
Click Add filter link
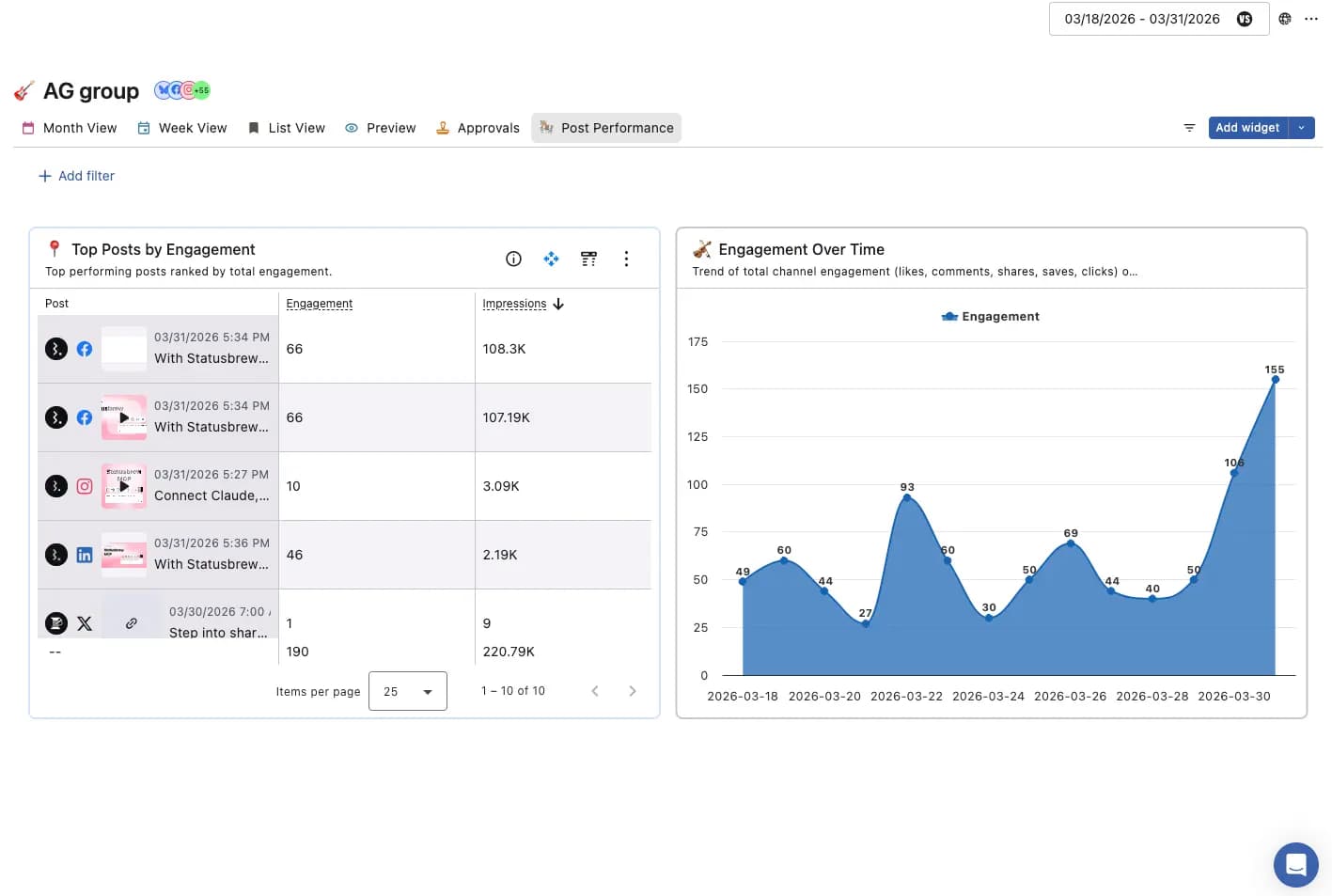click(76, 176)
